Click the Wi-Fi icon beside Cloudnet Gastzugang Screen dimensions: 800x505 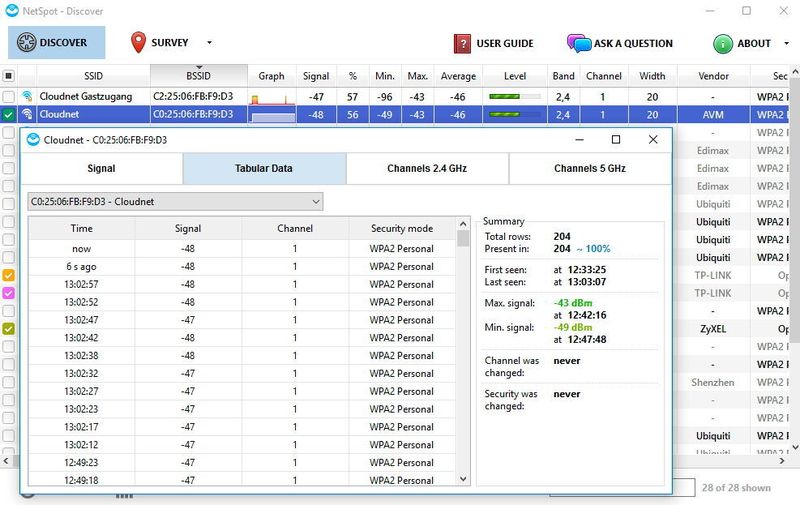[x=27, y=97]
